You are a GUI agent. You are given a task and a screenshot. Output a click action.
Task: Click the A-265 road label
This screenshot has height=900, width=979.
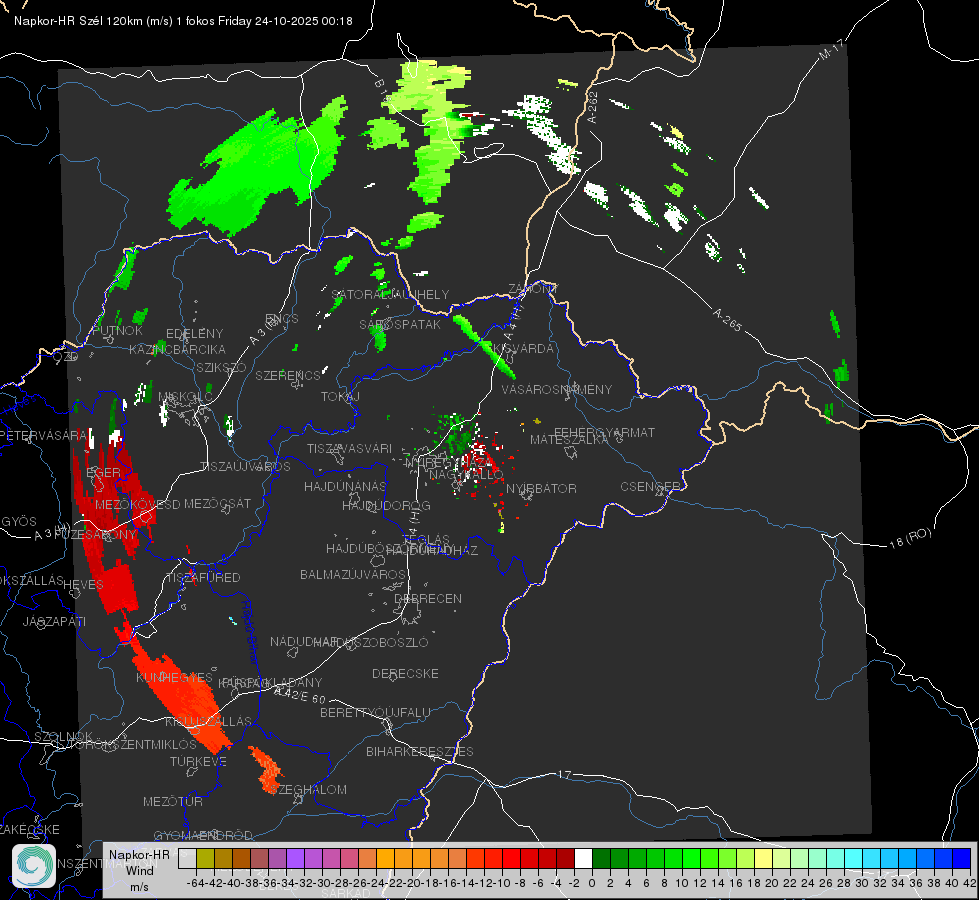728,319
